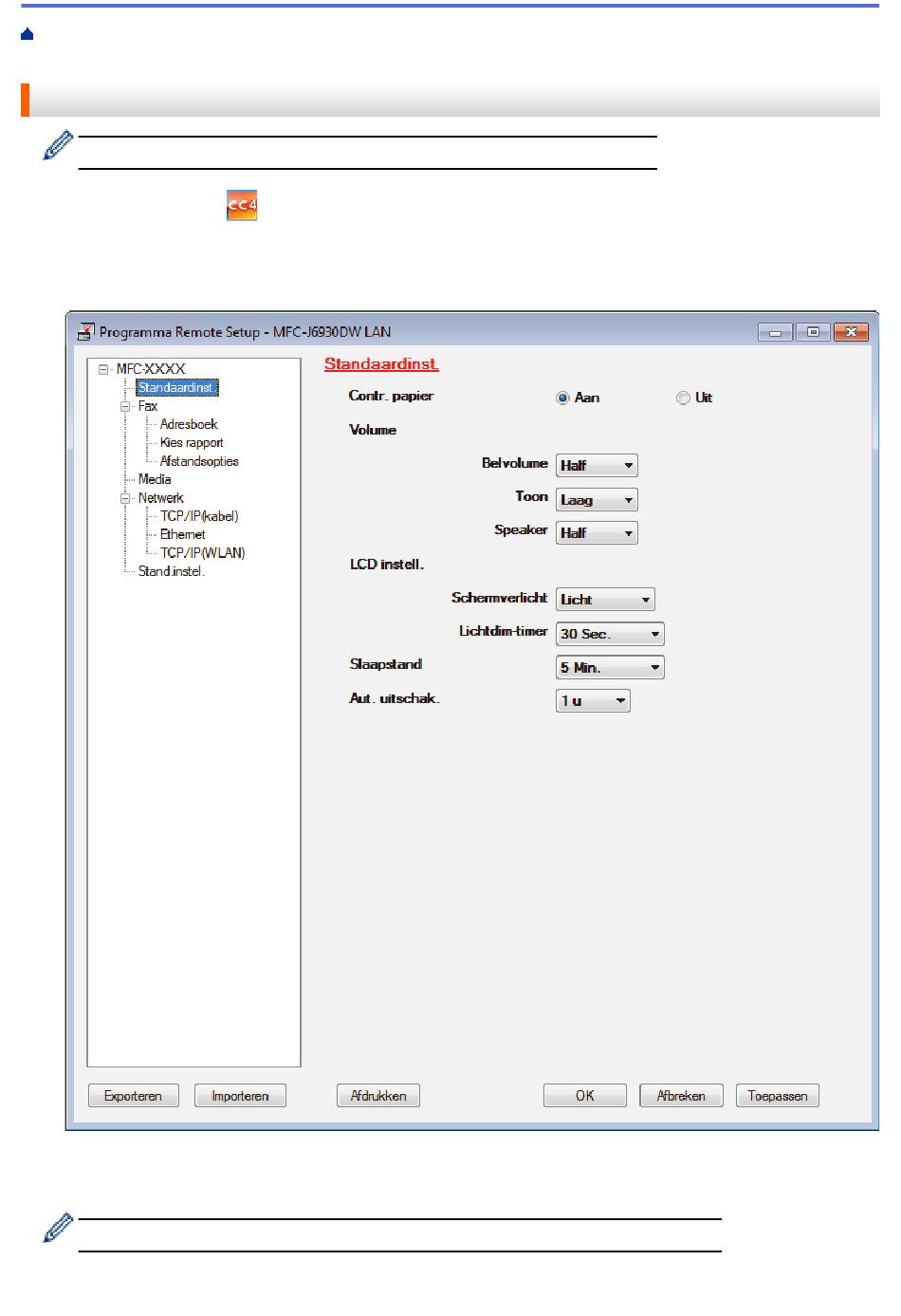This screenshot has height=1316, width=901.
Task: Open the Aut. uitschak. dropdown
Action: click(x=593, y=701)
